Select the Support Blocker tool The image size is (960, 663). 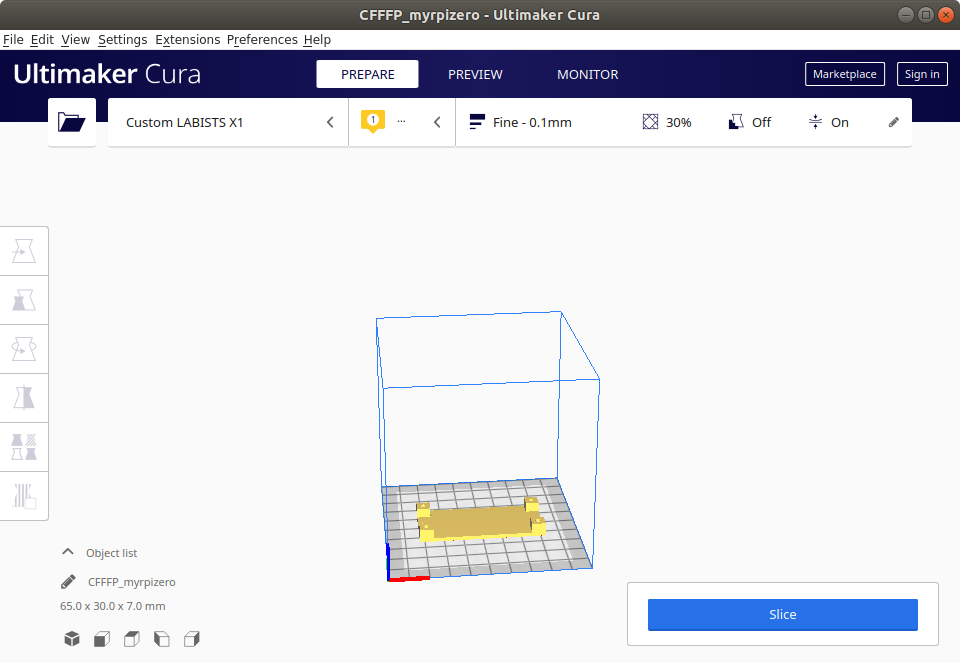[24, 496]
